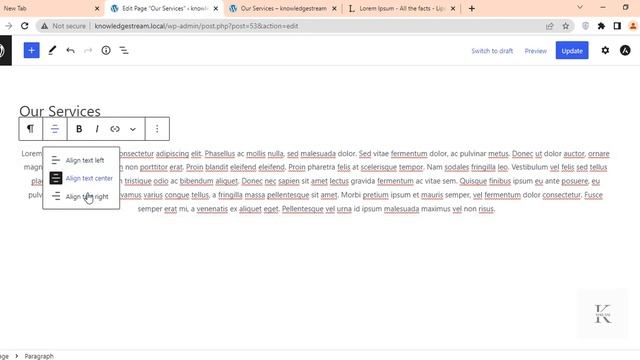
Task: Open the browser profile avatar
Action: click(633, 26)
